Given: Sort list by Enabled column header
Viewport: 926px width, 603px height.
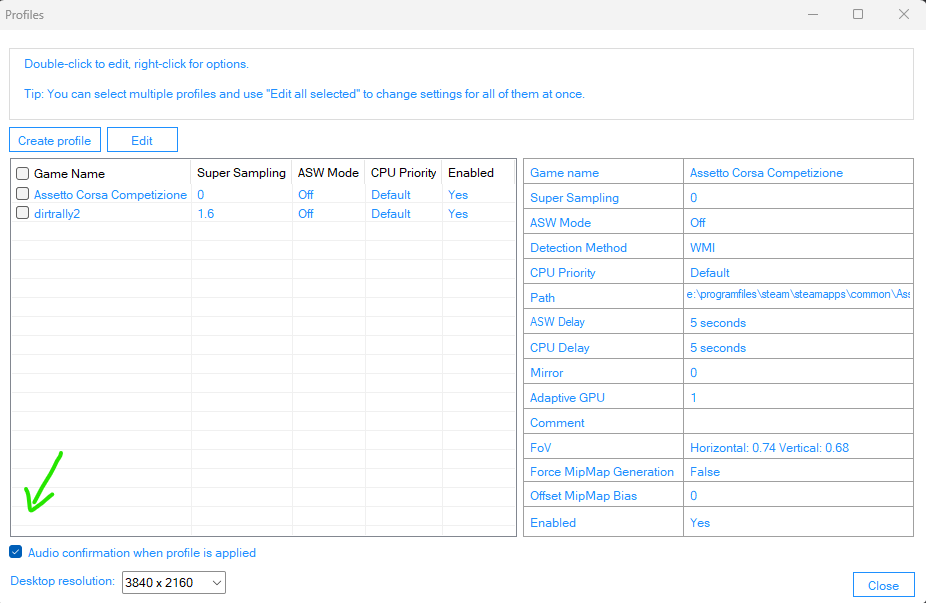Looking at the screenshot, I should click(471, 173).
